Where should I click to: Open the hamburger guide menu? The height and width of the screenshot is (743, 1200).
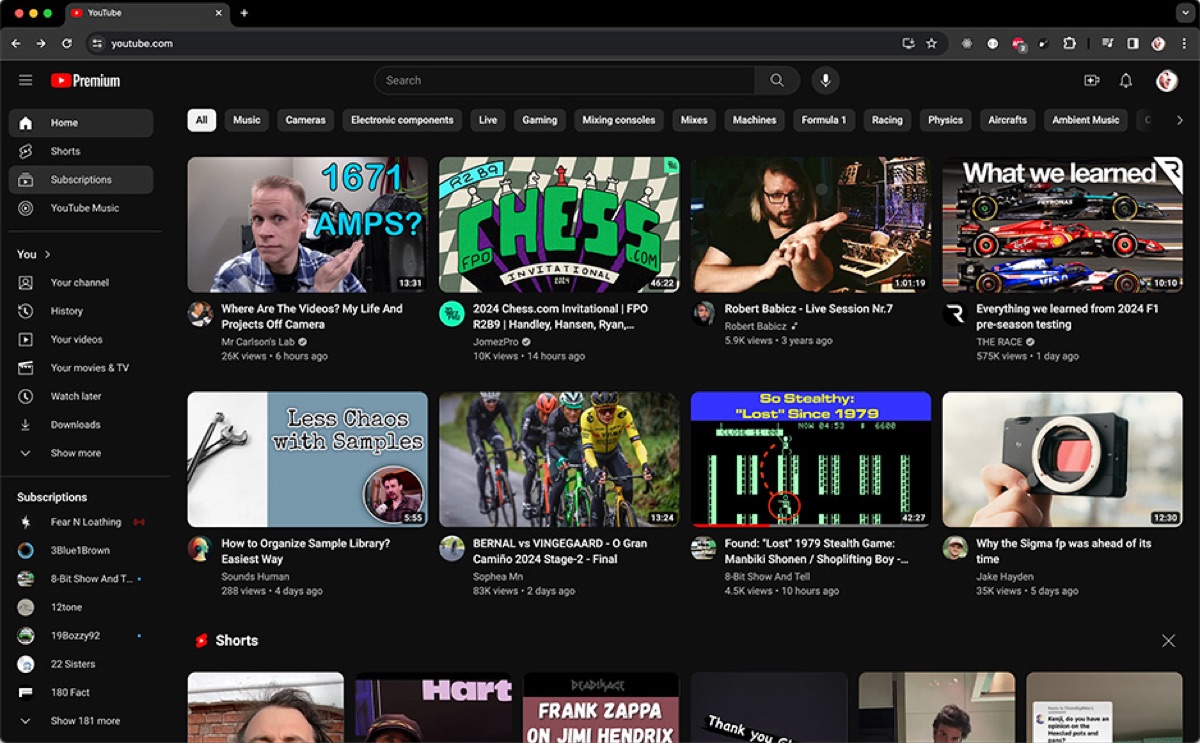[26, 80]
